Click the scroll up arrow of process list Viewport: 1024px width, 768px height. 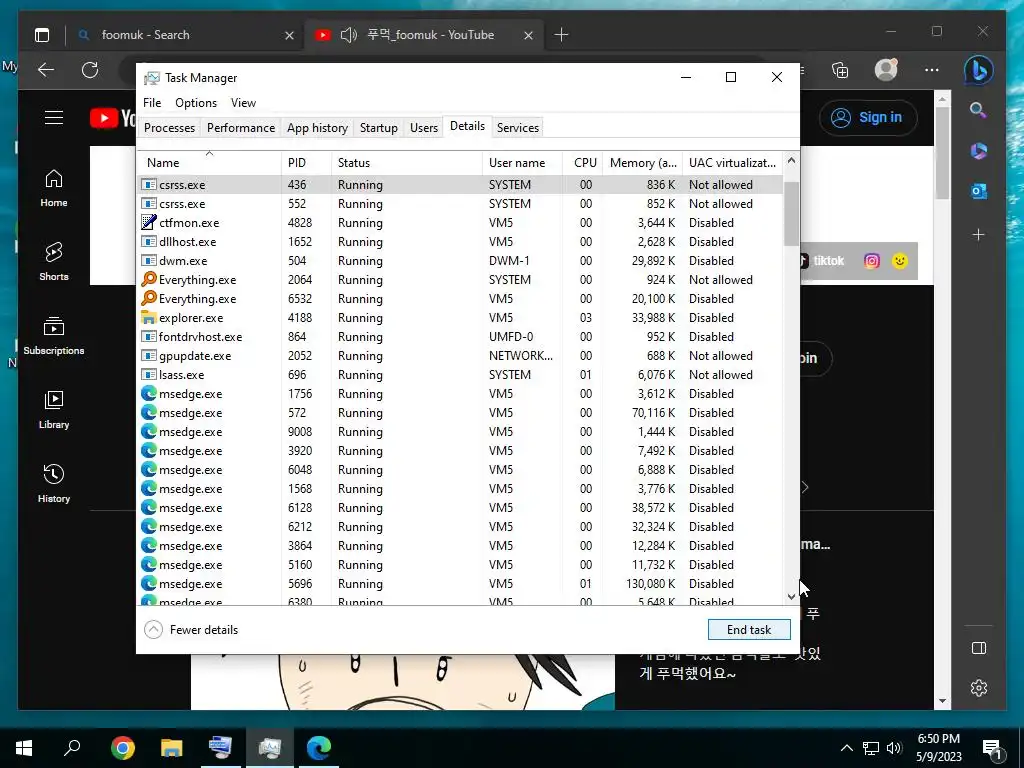[x=791, y=161]
